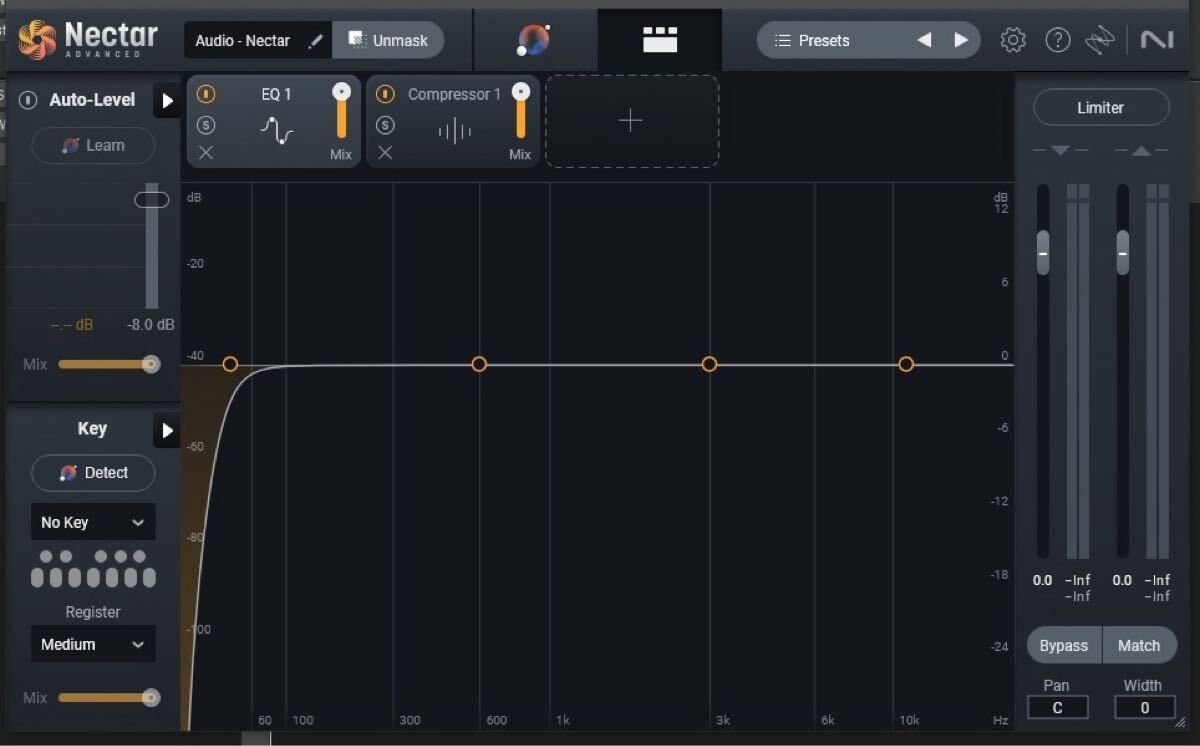Toggle the EQ 1 power bypass switch
The width and height of the screenshot is (1200, 746).
pos(205,93)
